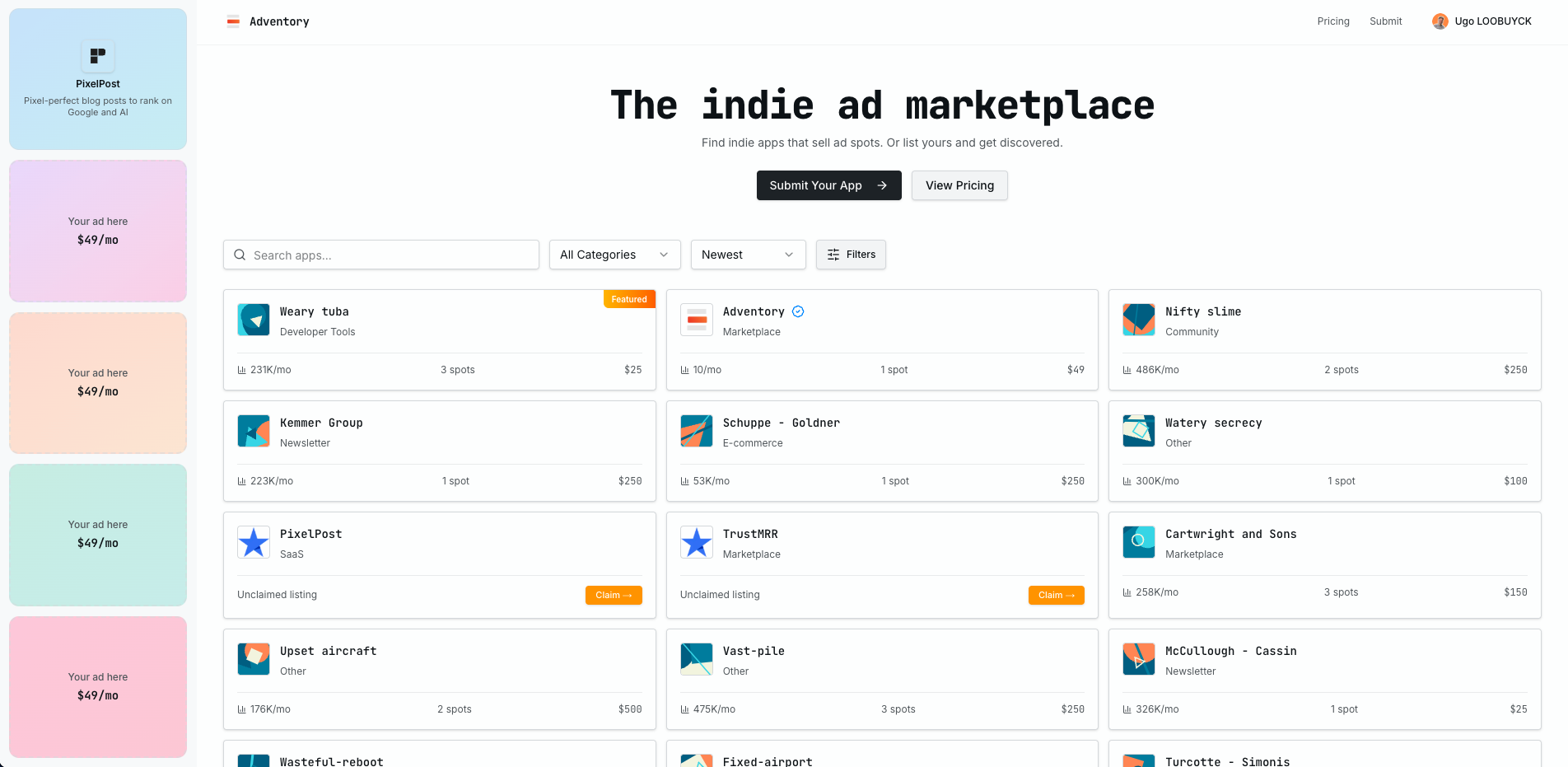Go to Pricing in the top navigation
Viewport: 1568px width, 767px height.
click(1332, 21)
